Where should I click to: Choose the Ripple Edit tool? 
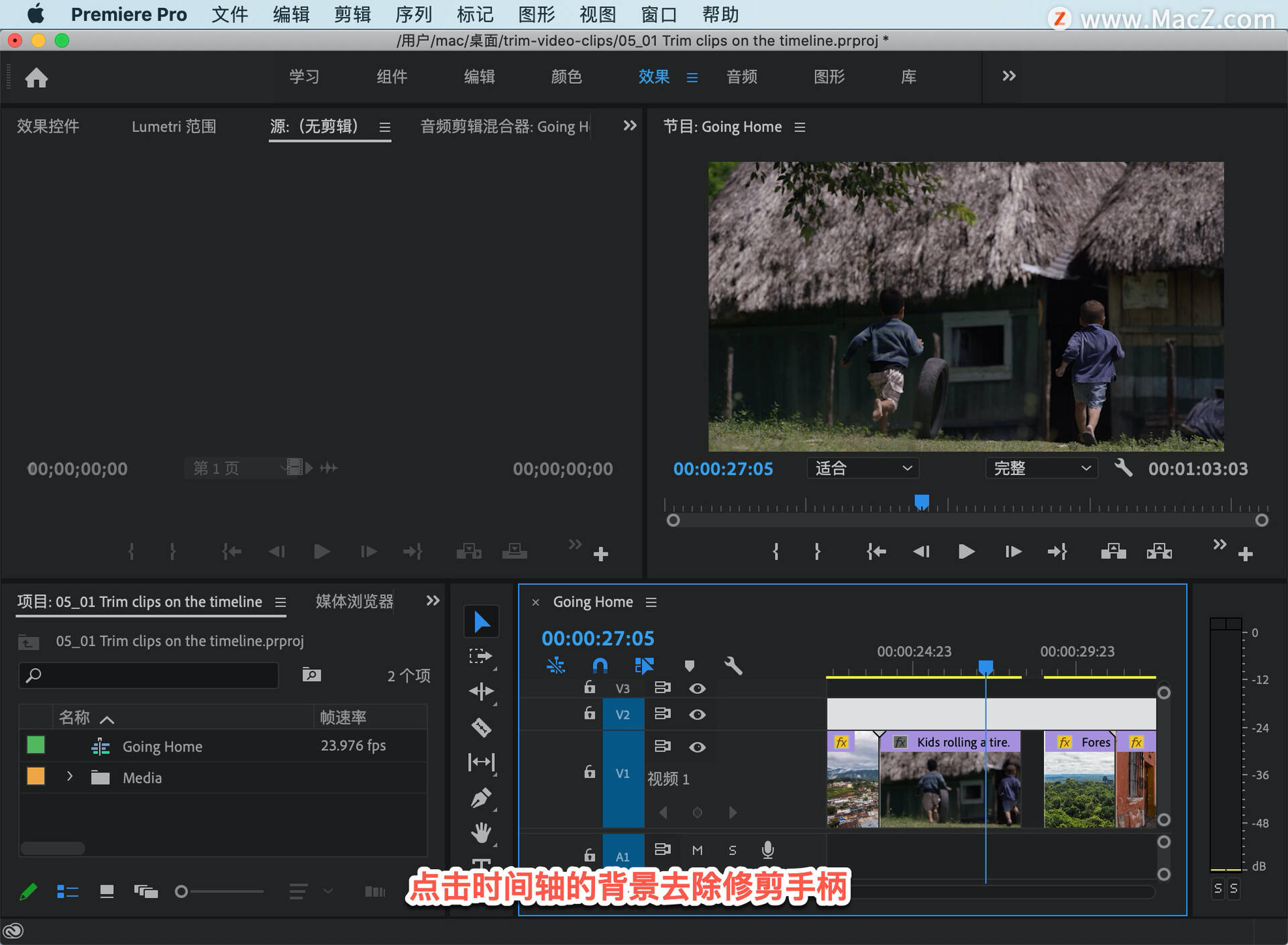[481, 691]
